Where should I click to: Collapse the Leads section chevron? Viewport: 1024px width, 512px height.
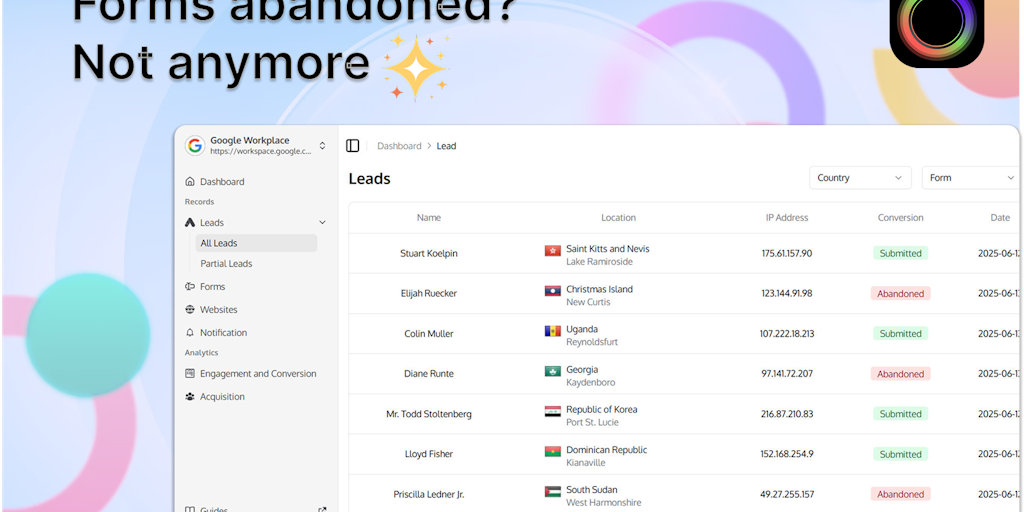point(322,223)
